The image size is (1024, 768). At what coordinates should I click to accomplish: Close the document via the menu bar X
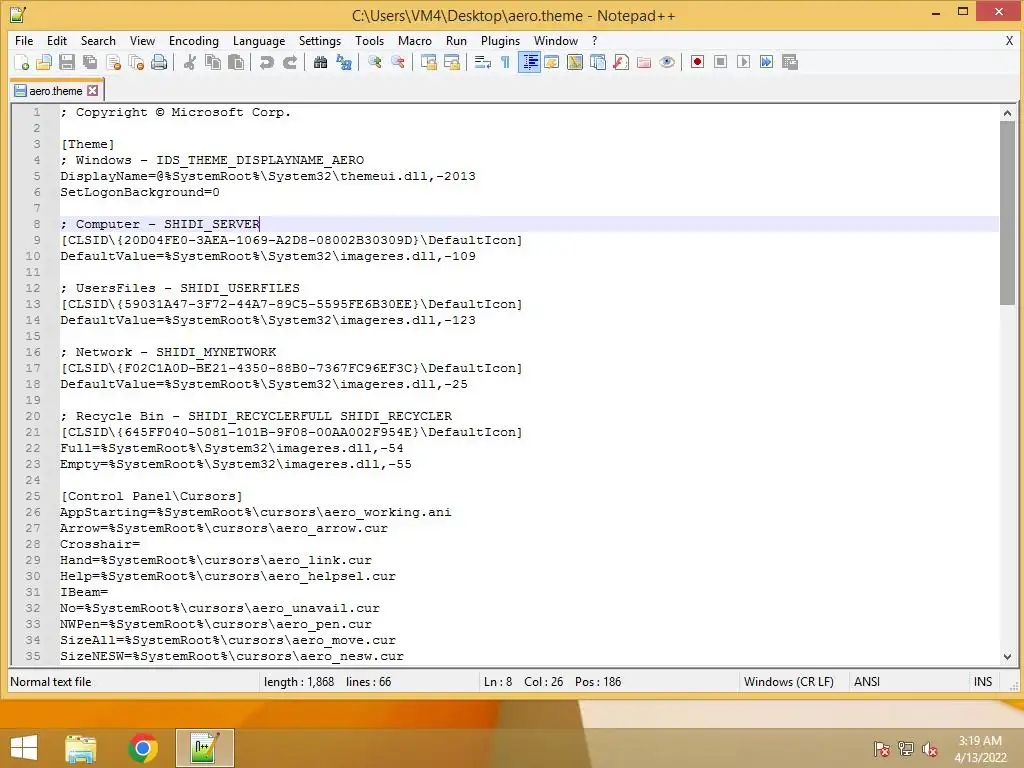tap(1009, 40)
